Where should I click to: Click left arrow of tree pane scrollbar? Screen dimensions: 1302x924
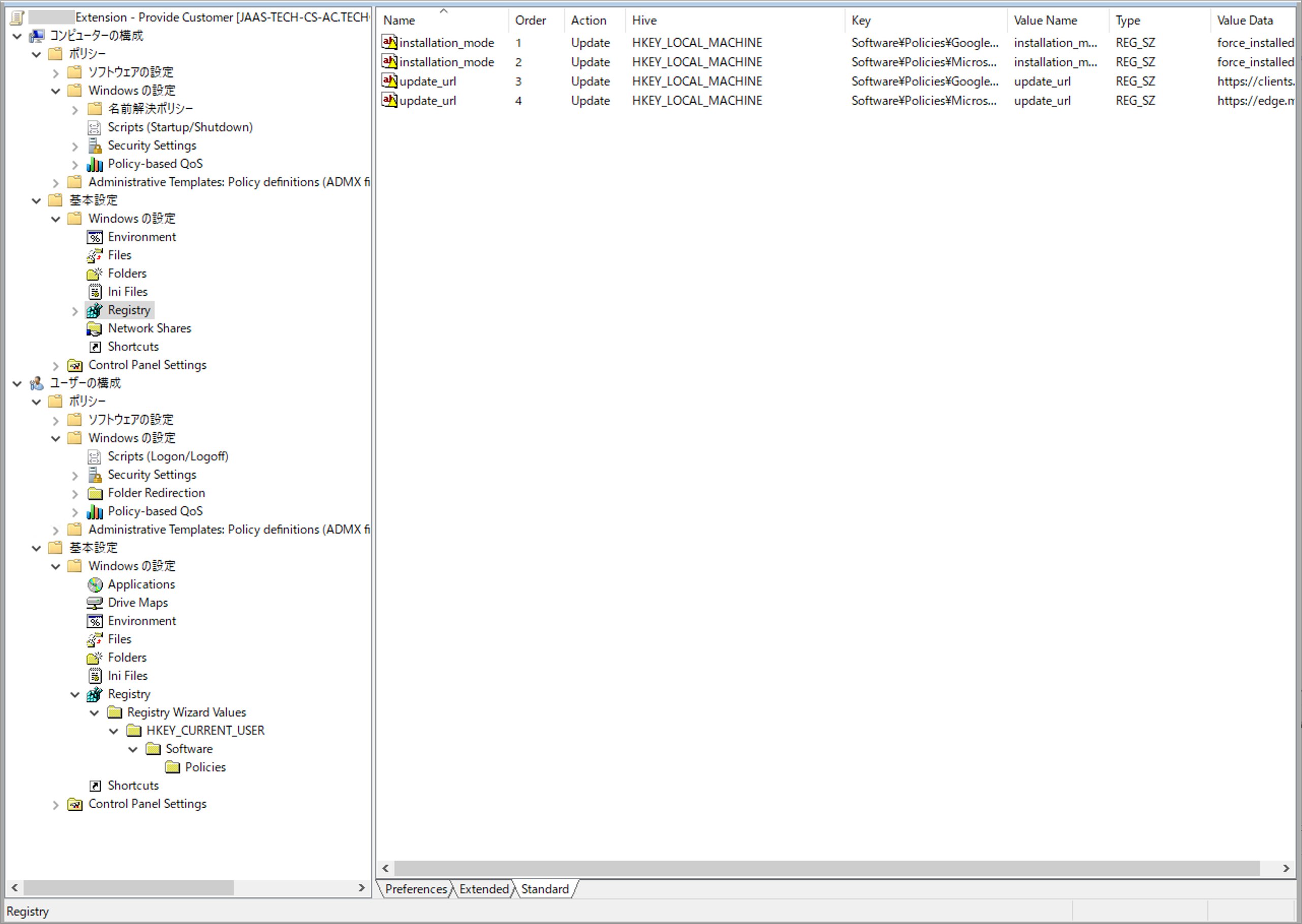(x=15, y=887)
